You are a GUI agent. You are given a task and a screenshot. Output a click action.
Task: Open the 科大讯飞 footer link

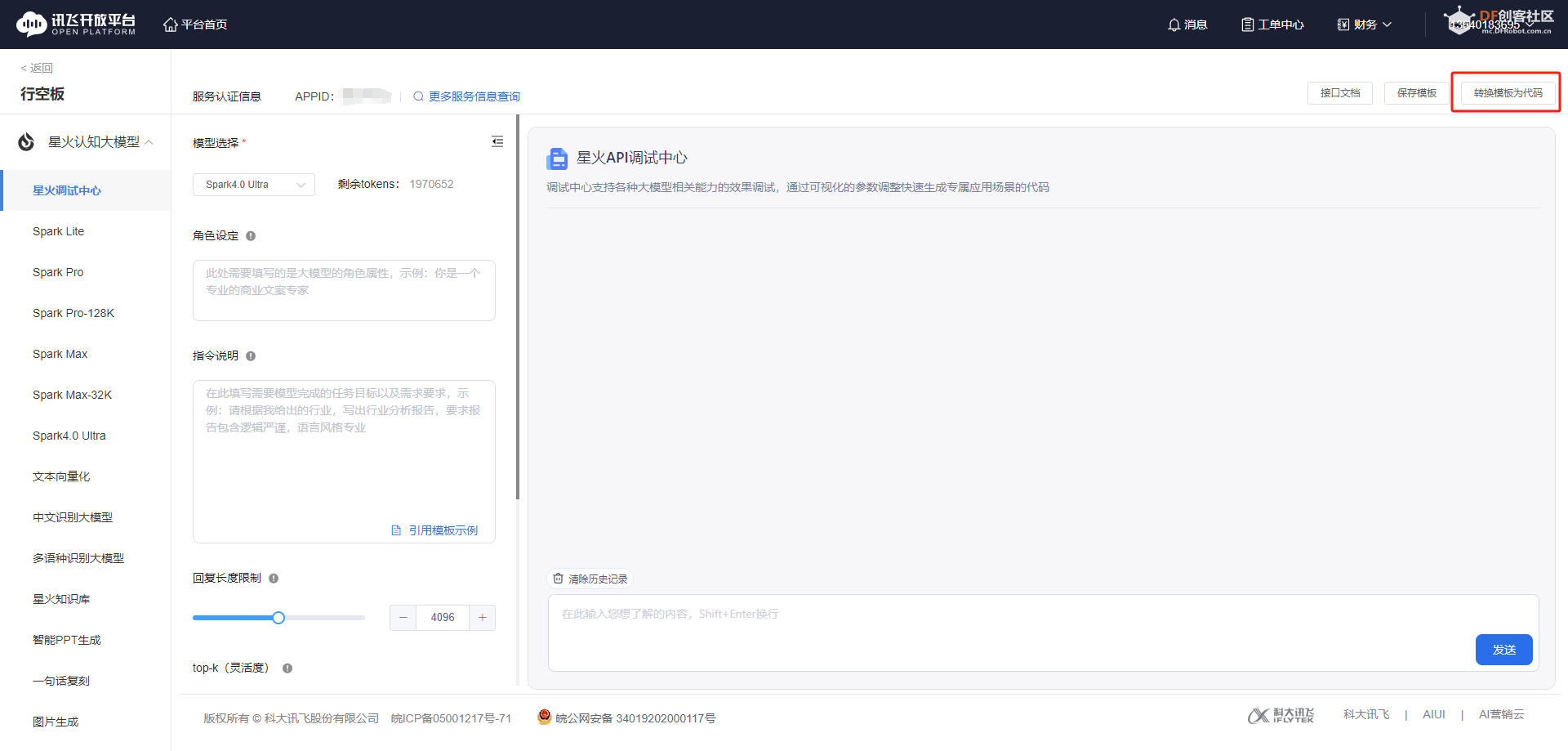pos(1366,714)
